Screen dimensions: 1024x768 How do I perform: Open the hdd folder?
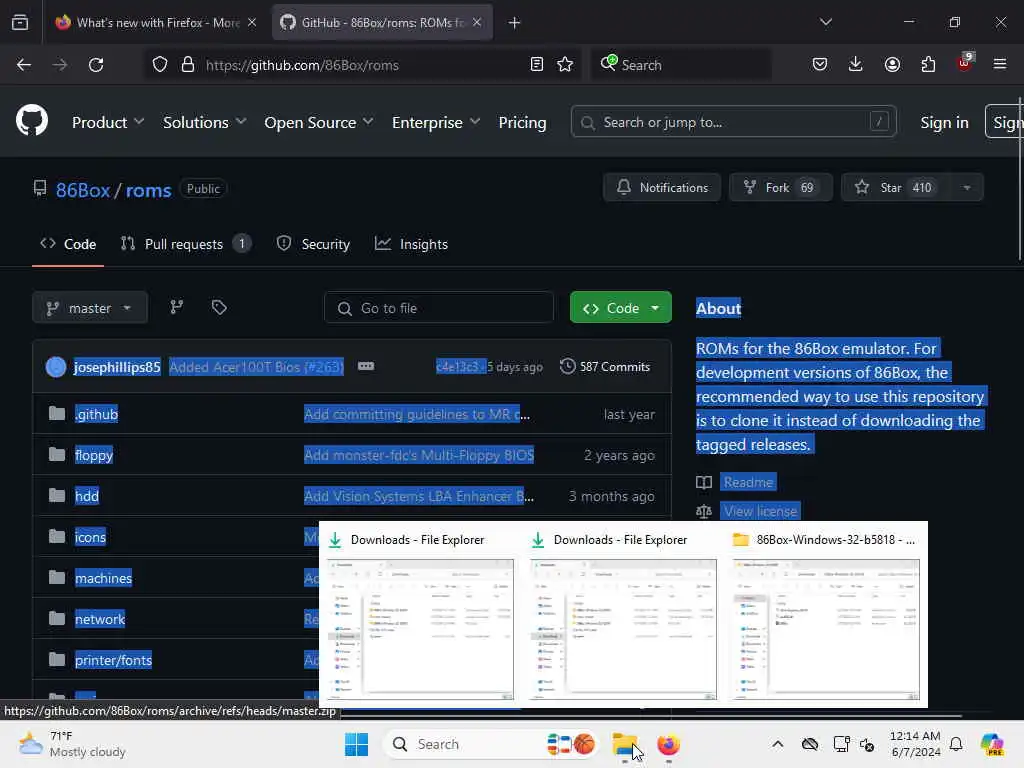point(86,496)
